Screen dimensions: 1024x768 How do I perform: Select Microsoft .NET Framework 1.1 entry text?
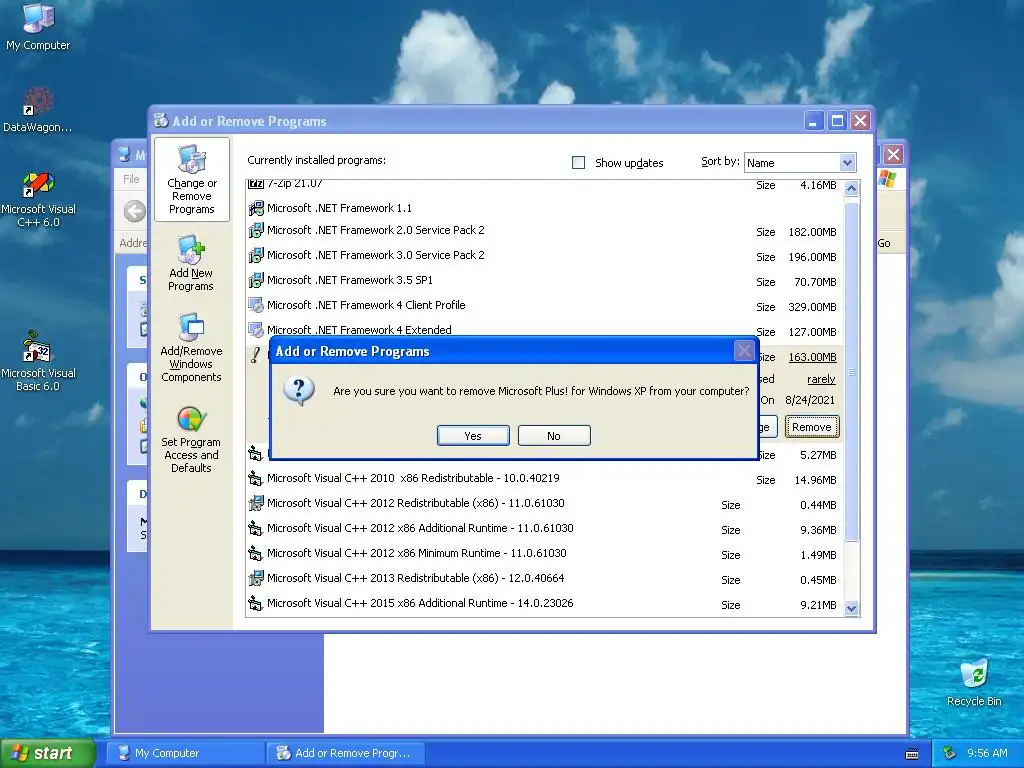340,208
